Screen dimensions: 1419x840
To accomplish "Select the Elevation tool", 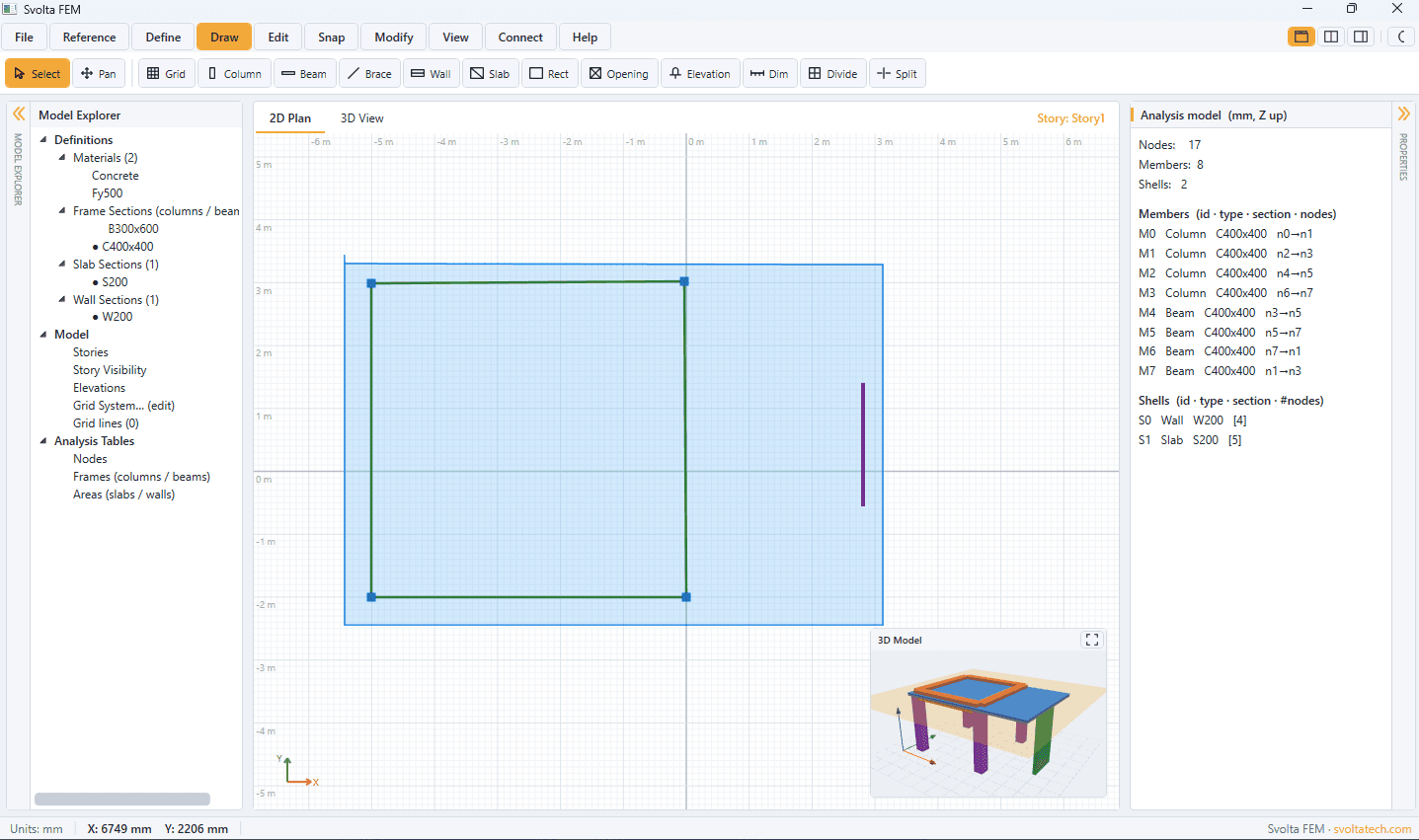I will pyautogui.click(x=700, y=74).
